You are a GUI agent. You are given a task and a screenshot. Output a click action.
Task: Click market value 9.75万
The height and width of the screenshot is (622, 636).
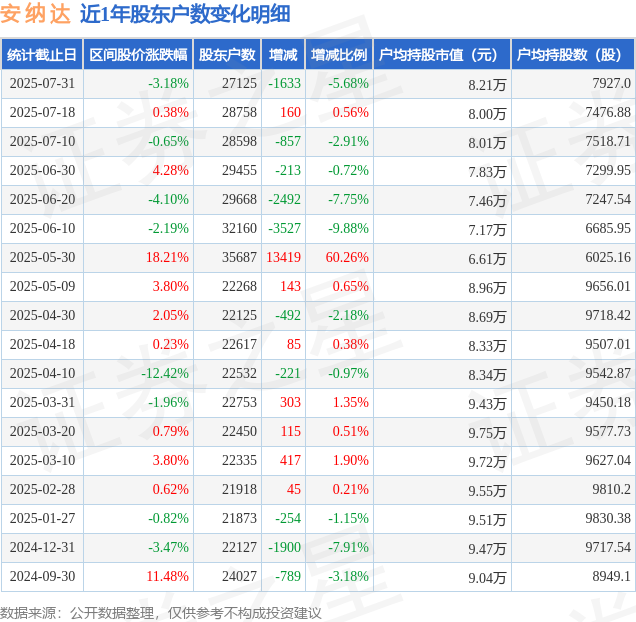tap(487, 433)
